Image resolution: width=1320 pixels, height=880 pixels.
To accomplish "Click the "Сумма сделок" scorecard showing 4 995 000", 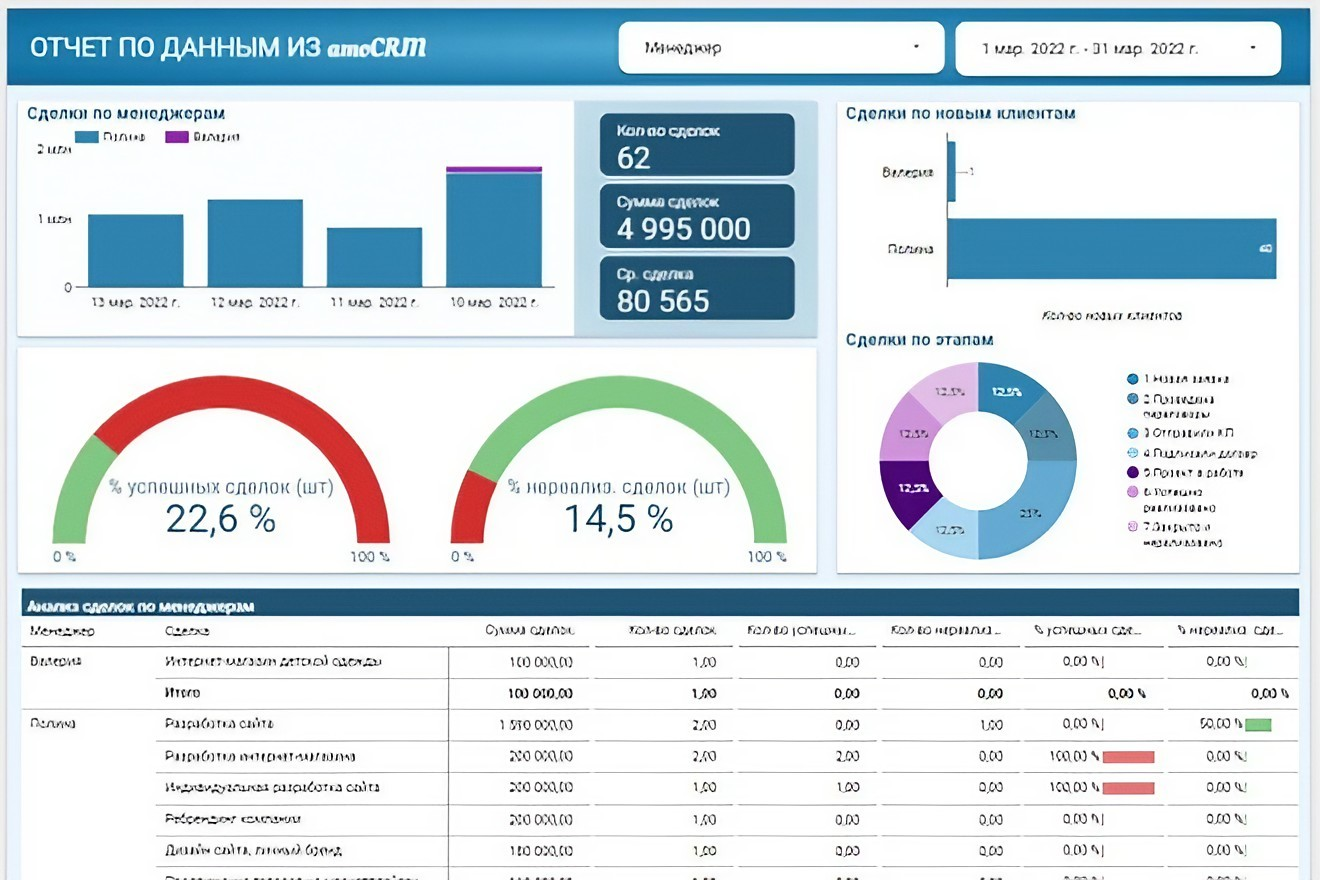I will (x=696, y=216).
